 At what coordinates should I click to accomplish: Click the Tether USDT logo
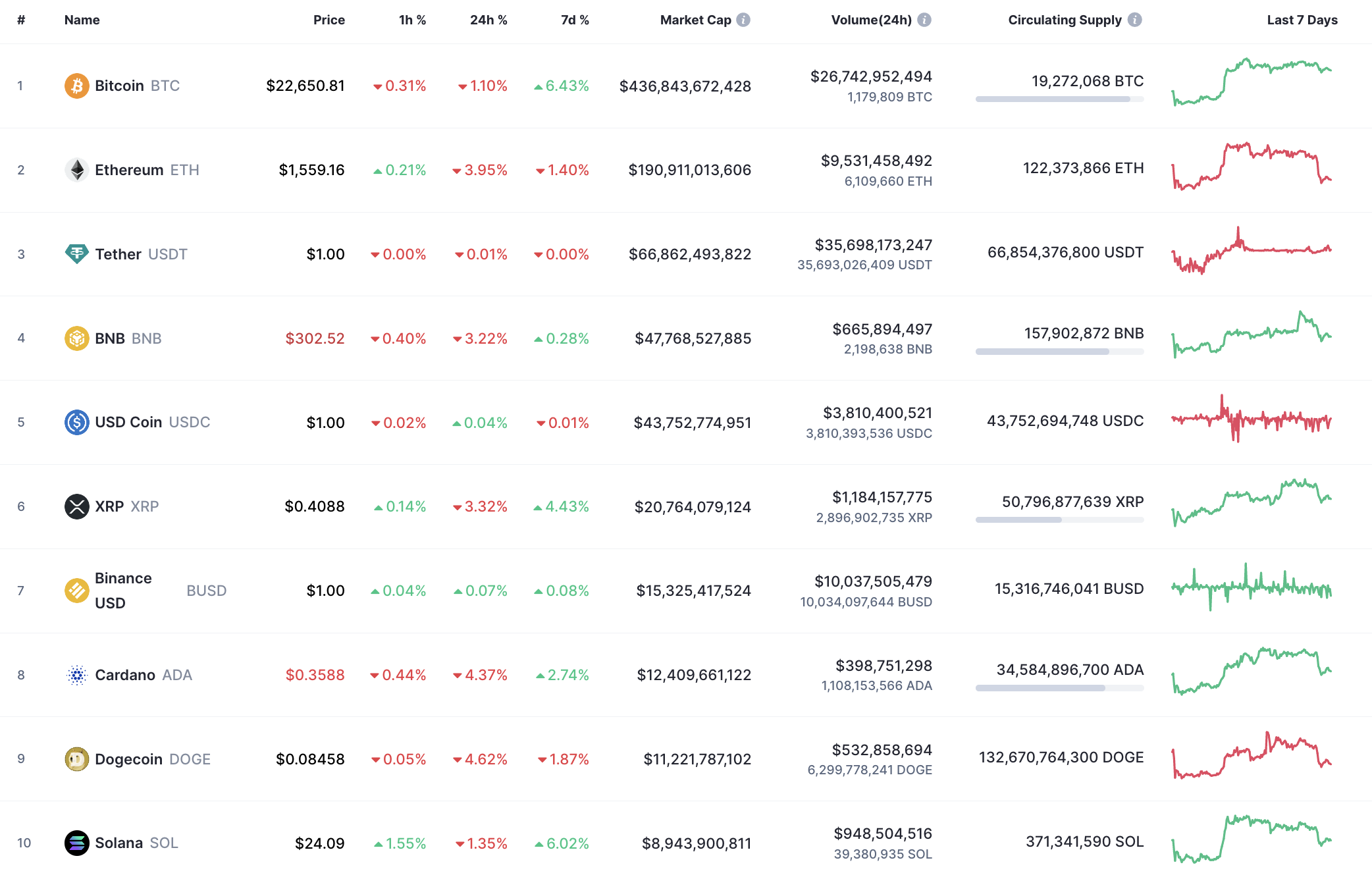[x=76, y=253]
